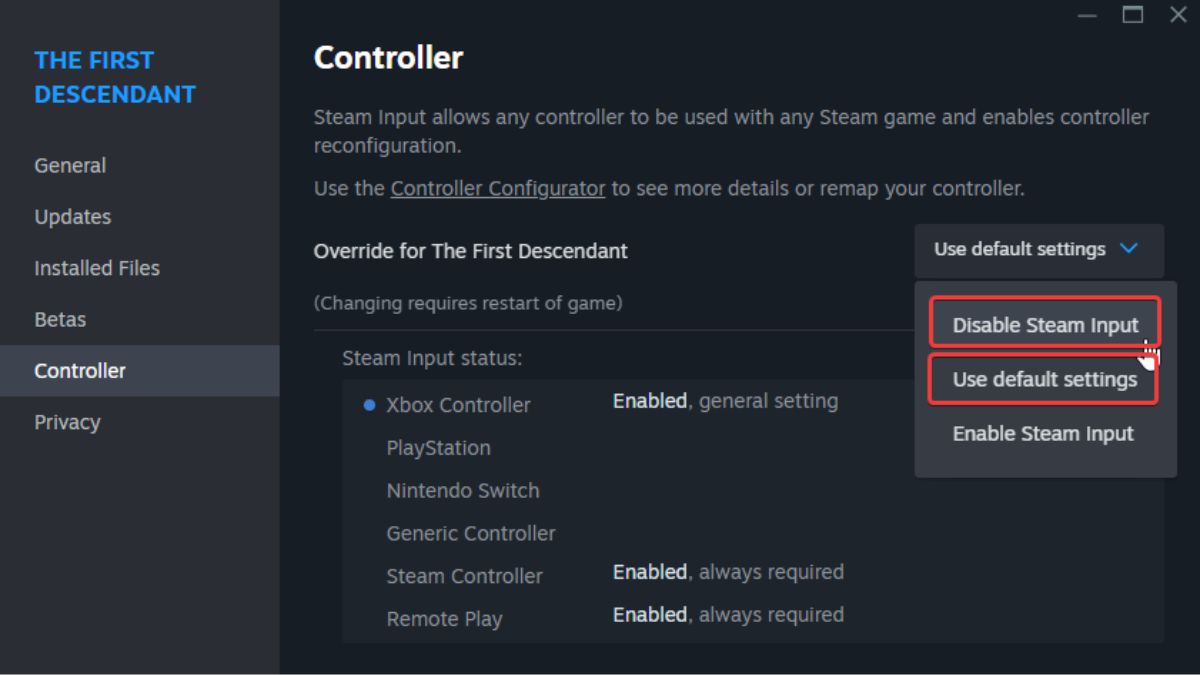The height and width of the screenshot is (675, 1200).
Task: Open the override settings dropdown
Action: tap(1038, 250)
